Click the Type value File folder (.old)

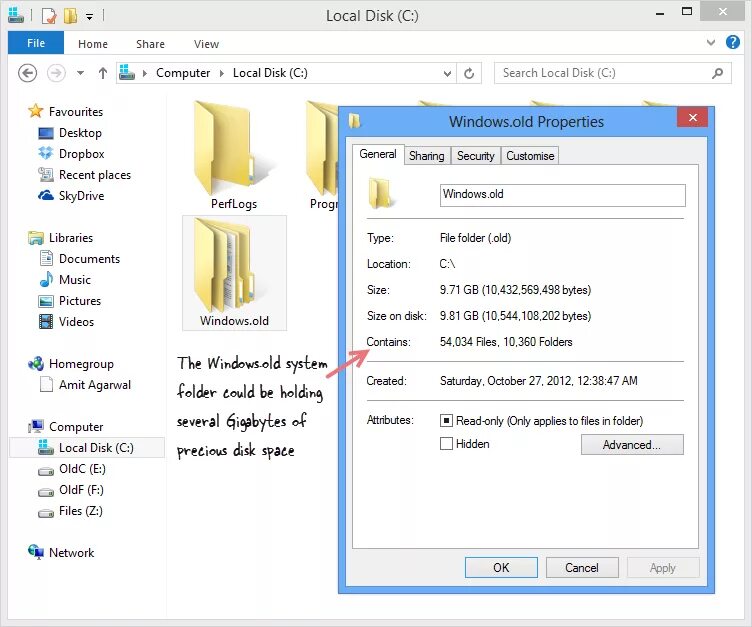coord(475,238)
